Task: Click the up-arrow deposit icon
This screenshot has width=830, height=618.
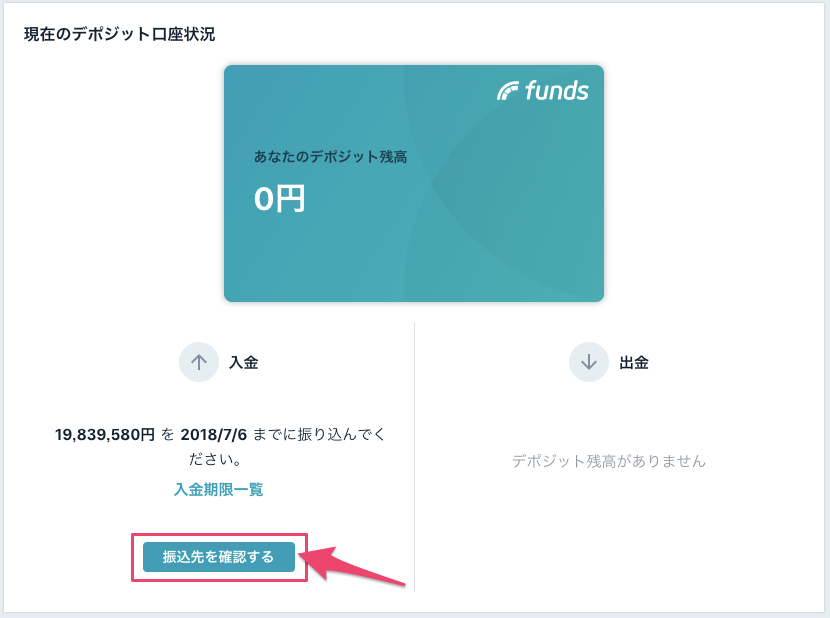Action: tap(198, 362)
